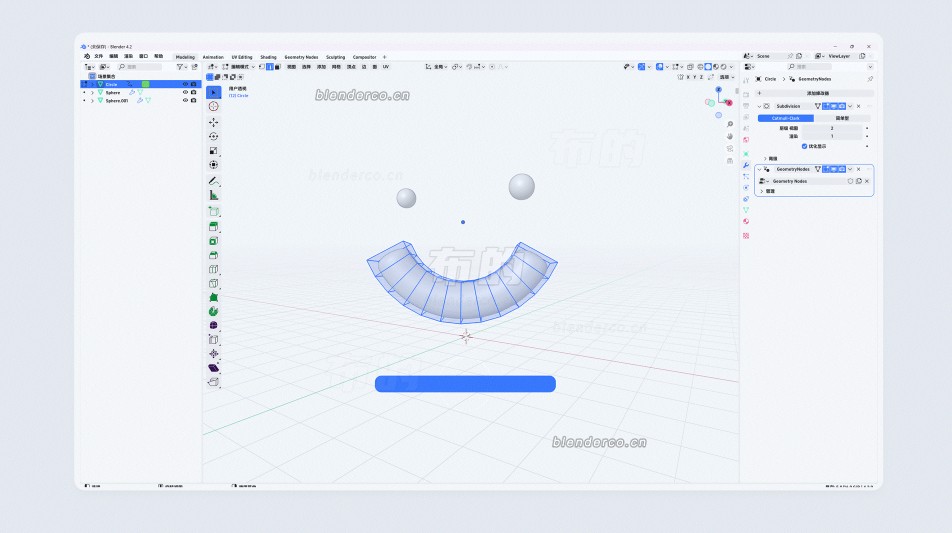
Task: Select the Knife tool
Action: point(214,283)
